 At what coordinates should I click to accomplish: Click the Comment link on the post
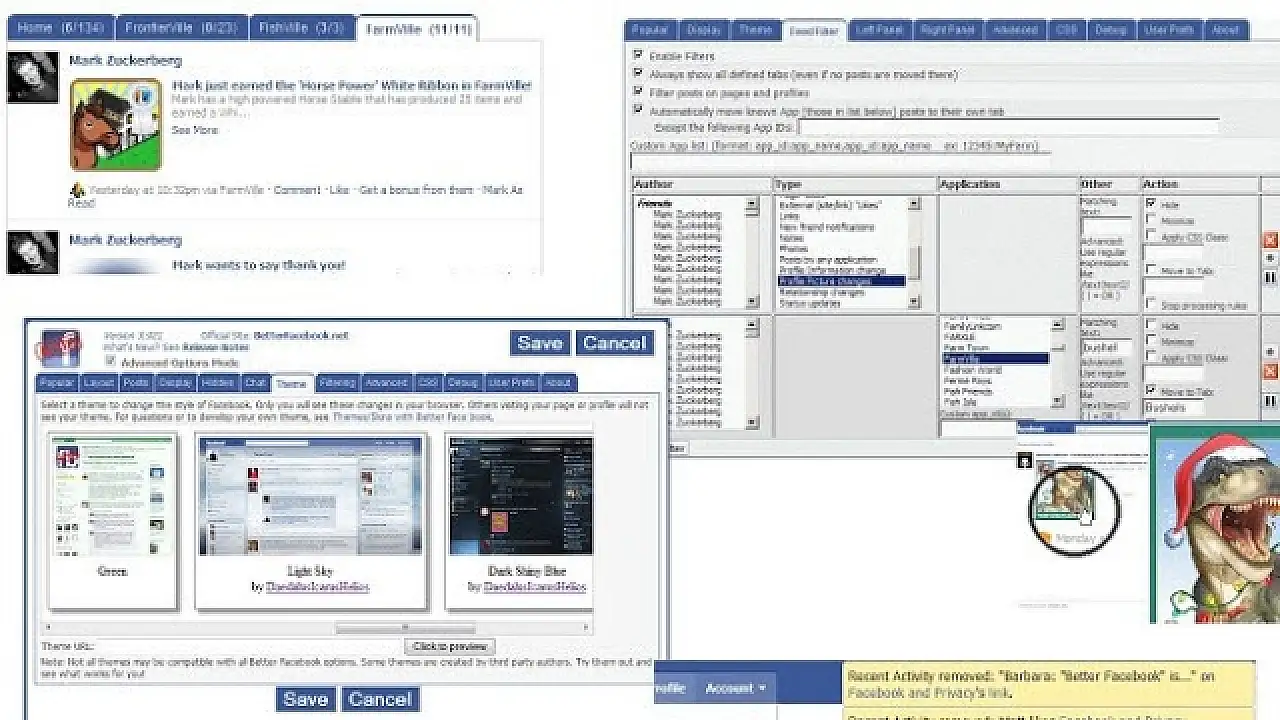click(297, 190)
